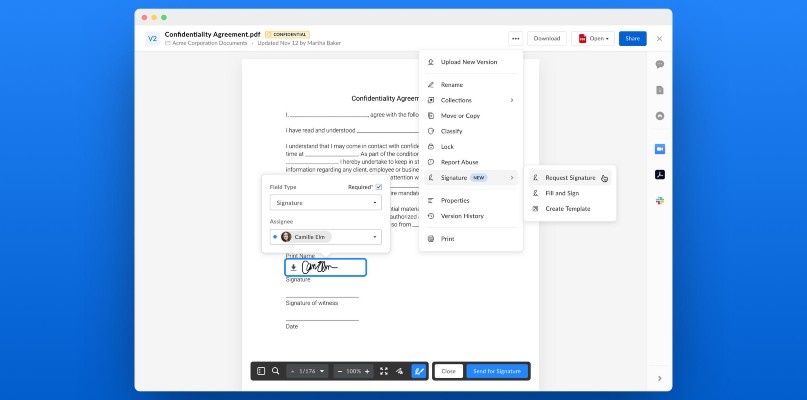Click the search magnifier in the PDF toolbar

tap(275, 371)
